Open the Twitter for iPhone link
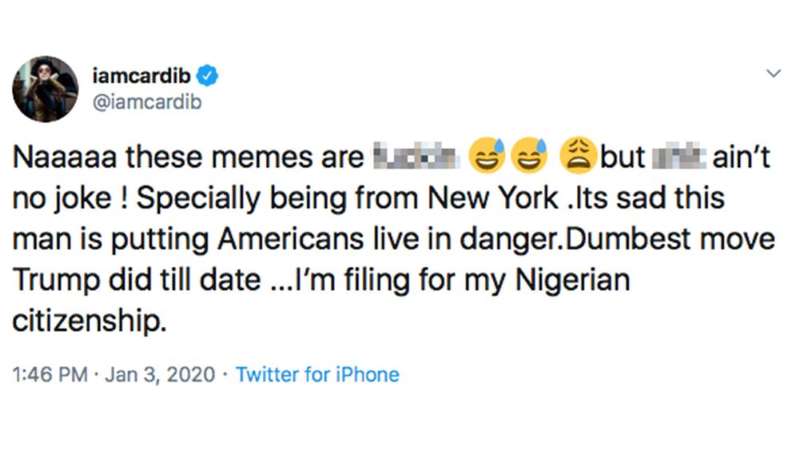 pos(317,375)
